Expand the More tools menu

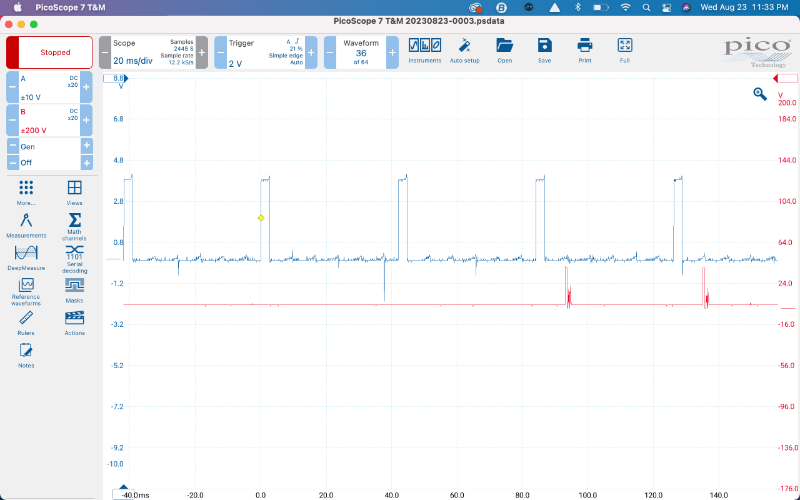point(26,192)
